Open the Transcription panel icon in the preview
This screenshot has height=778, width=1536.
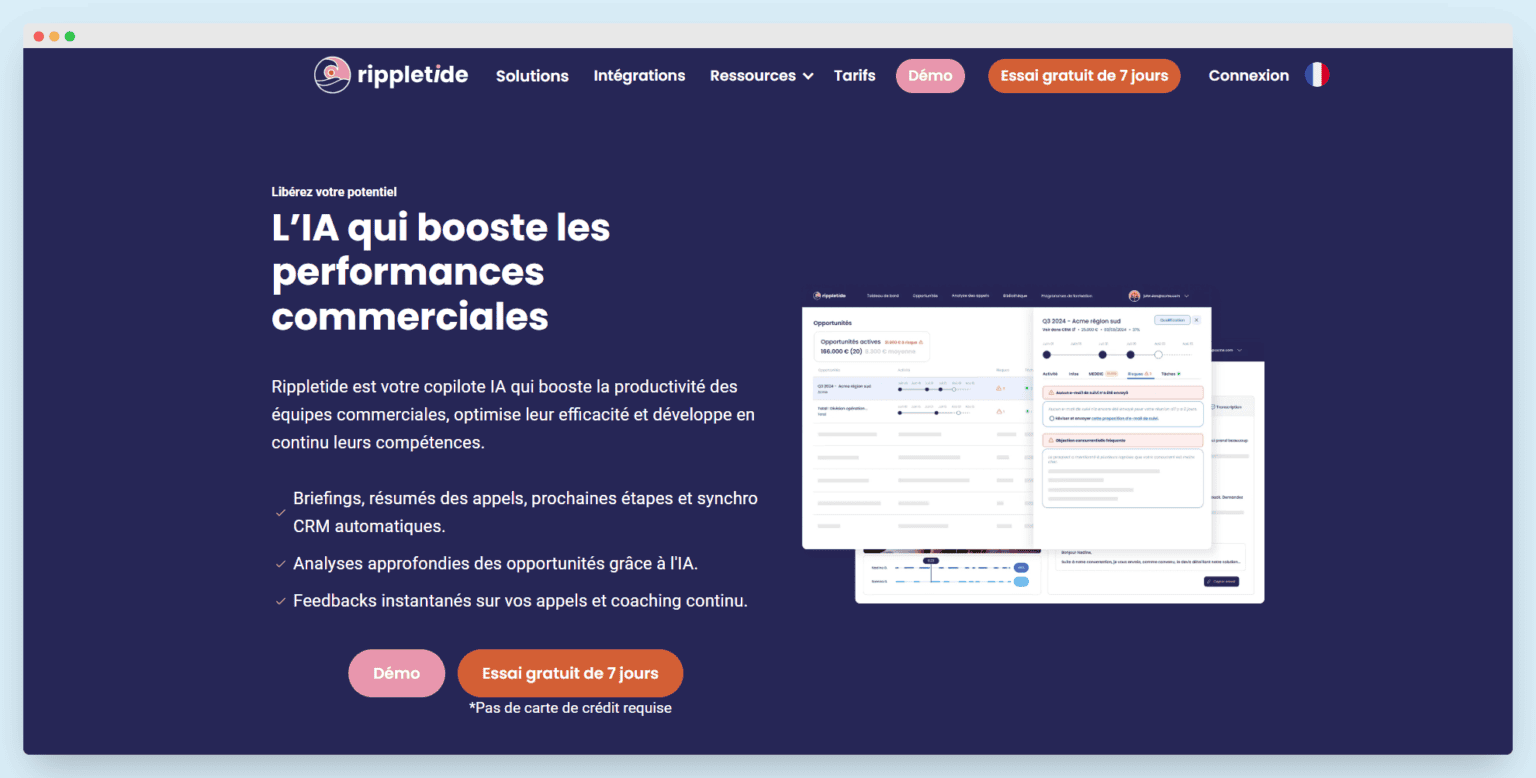1213,406
